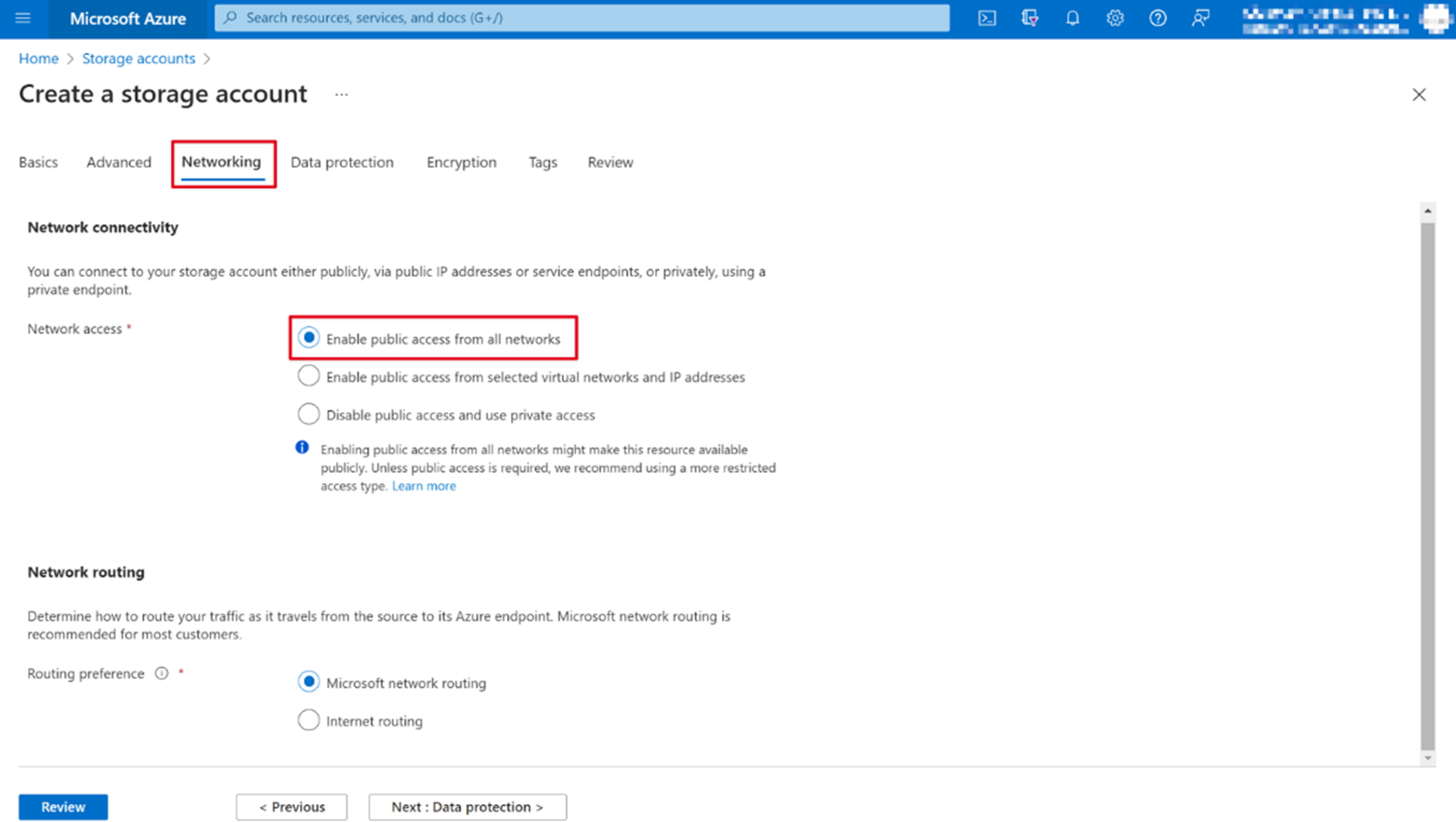Viewport: 1456px width, 822px height.
Task: Switch to the Encryption tab
Action: (x=461, y=162)
